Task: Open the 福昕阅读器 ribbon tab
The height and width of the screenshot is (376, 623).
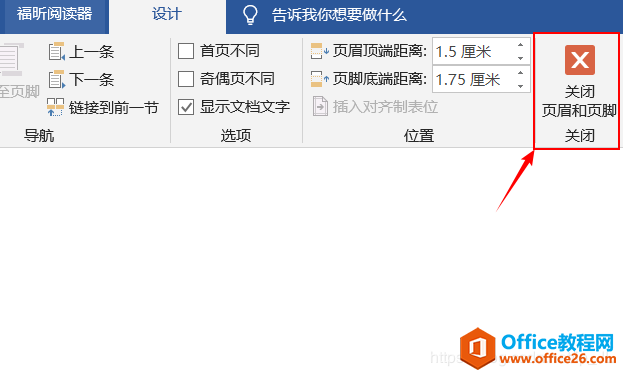Action: tap(54, 14)
